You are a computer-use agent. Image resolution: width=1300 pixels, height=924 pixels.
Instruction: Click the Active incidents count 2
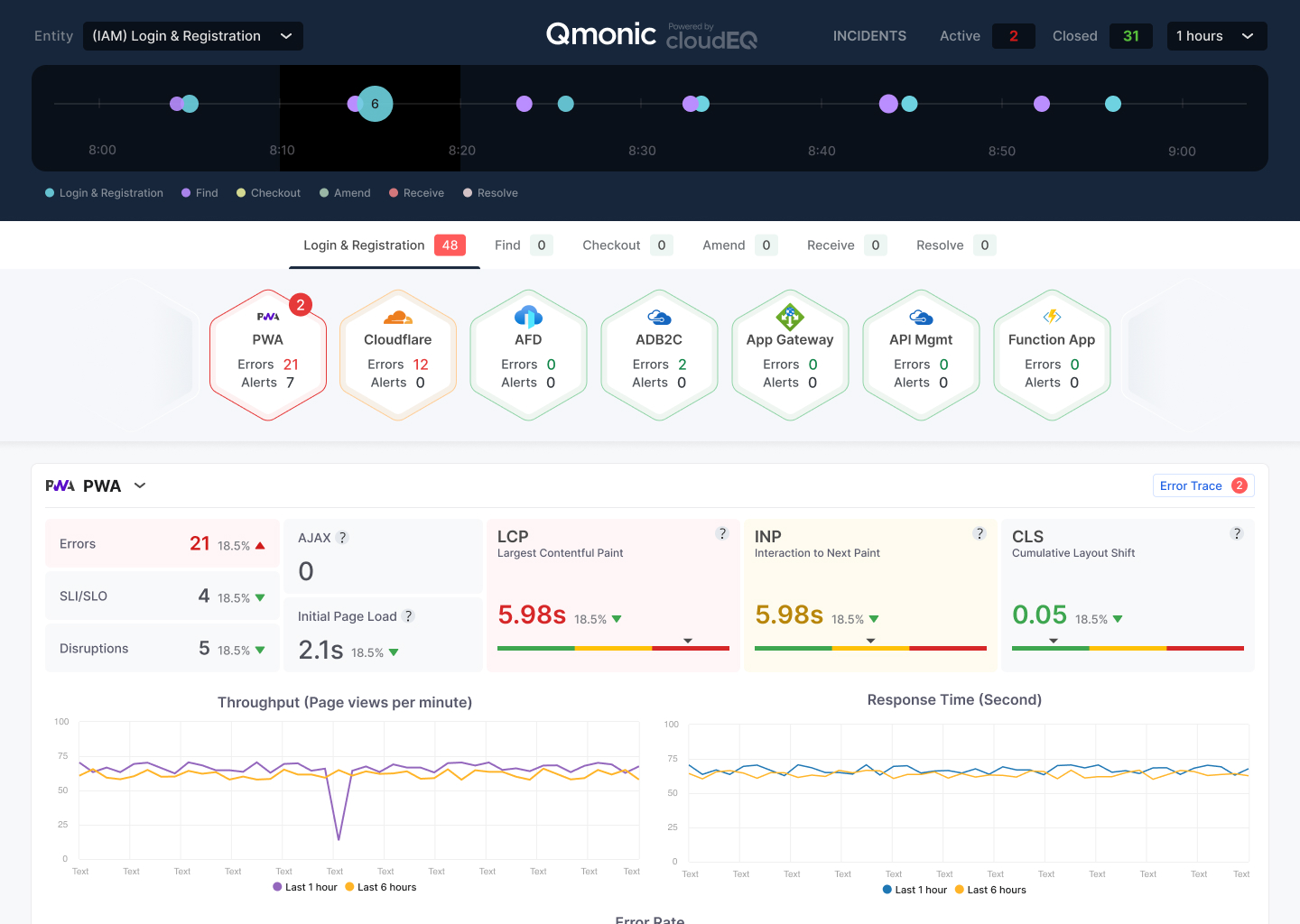pyautogui.click(x=1014, y=36)
